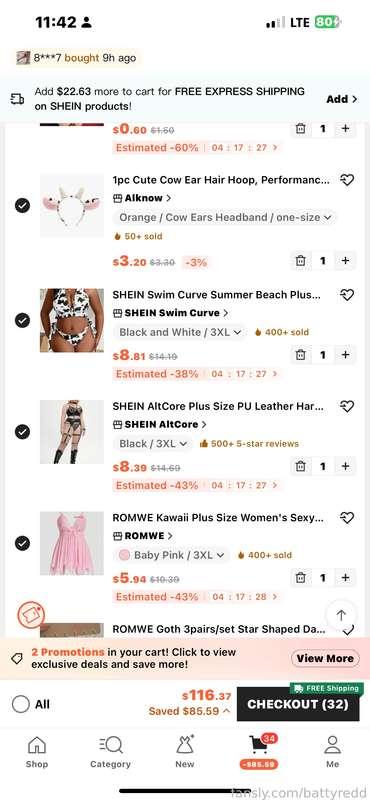Viewport: 370px width, 800px height.
Task: Tap the CHECKOUT (32) button
Action: point(298,704)
